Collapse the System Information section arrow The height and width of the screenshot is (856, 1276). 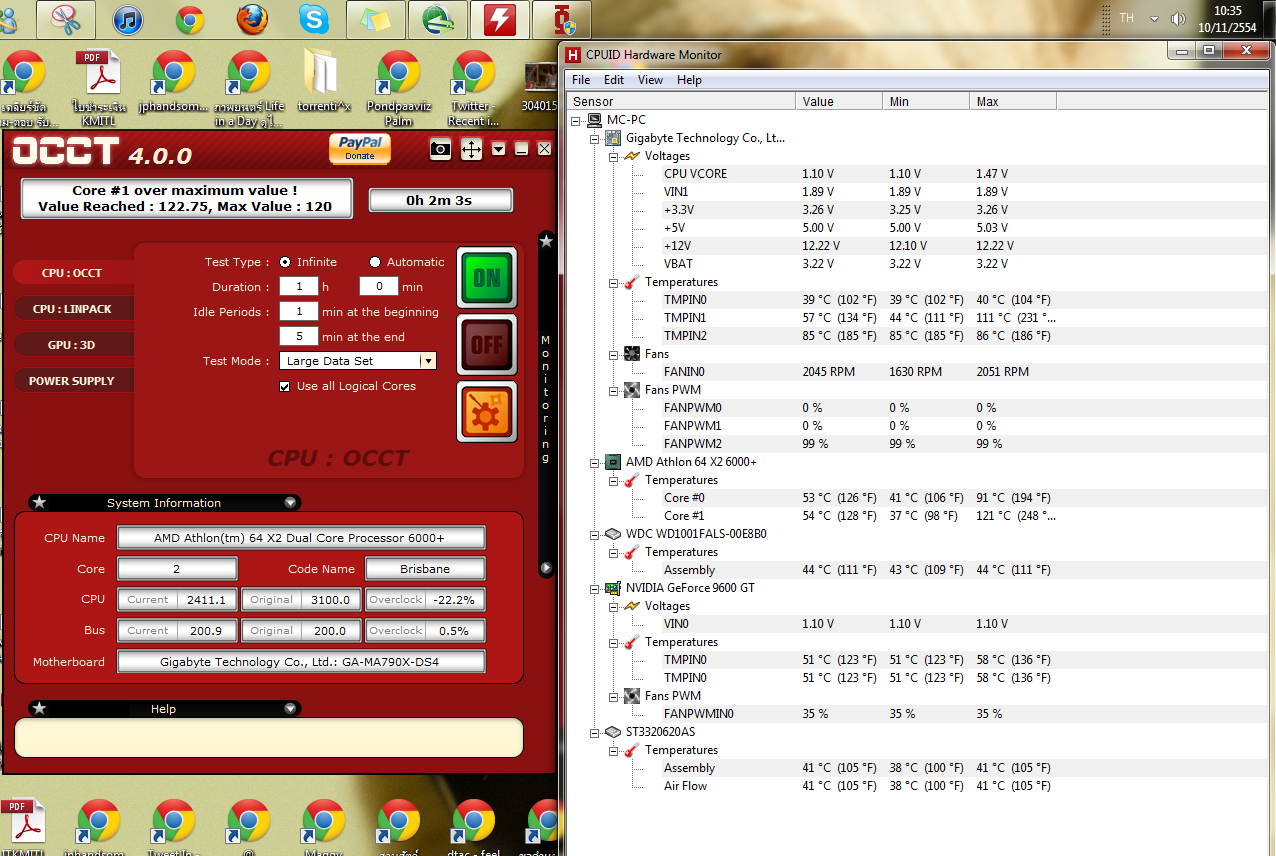(290, 503)
